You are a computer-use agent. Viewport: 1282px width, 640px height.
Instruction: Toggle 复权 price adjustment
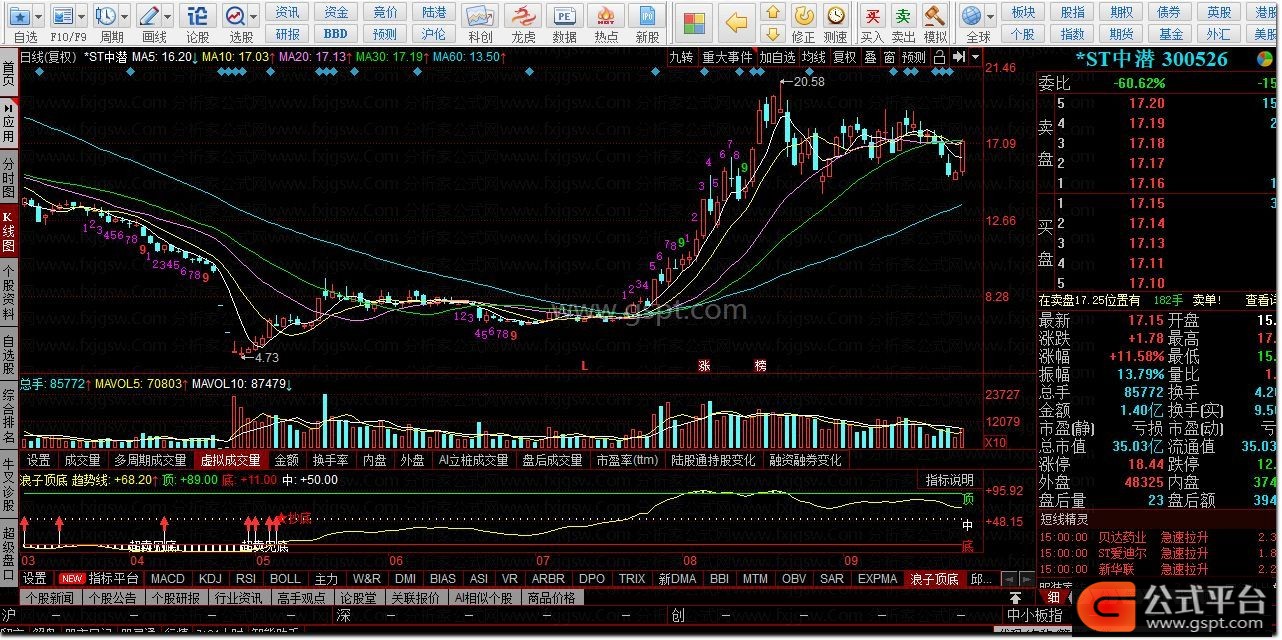click(845, 57)
